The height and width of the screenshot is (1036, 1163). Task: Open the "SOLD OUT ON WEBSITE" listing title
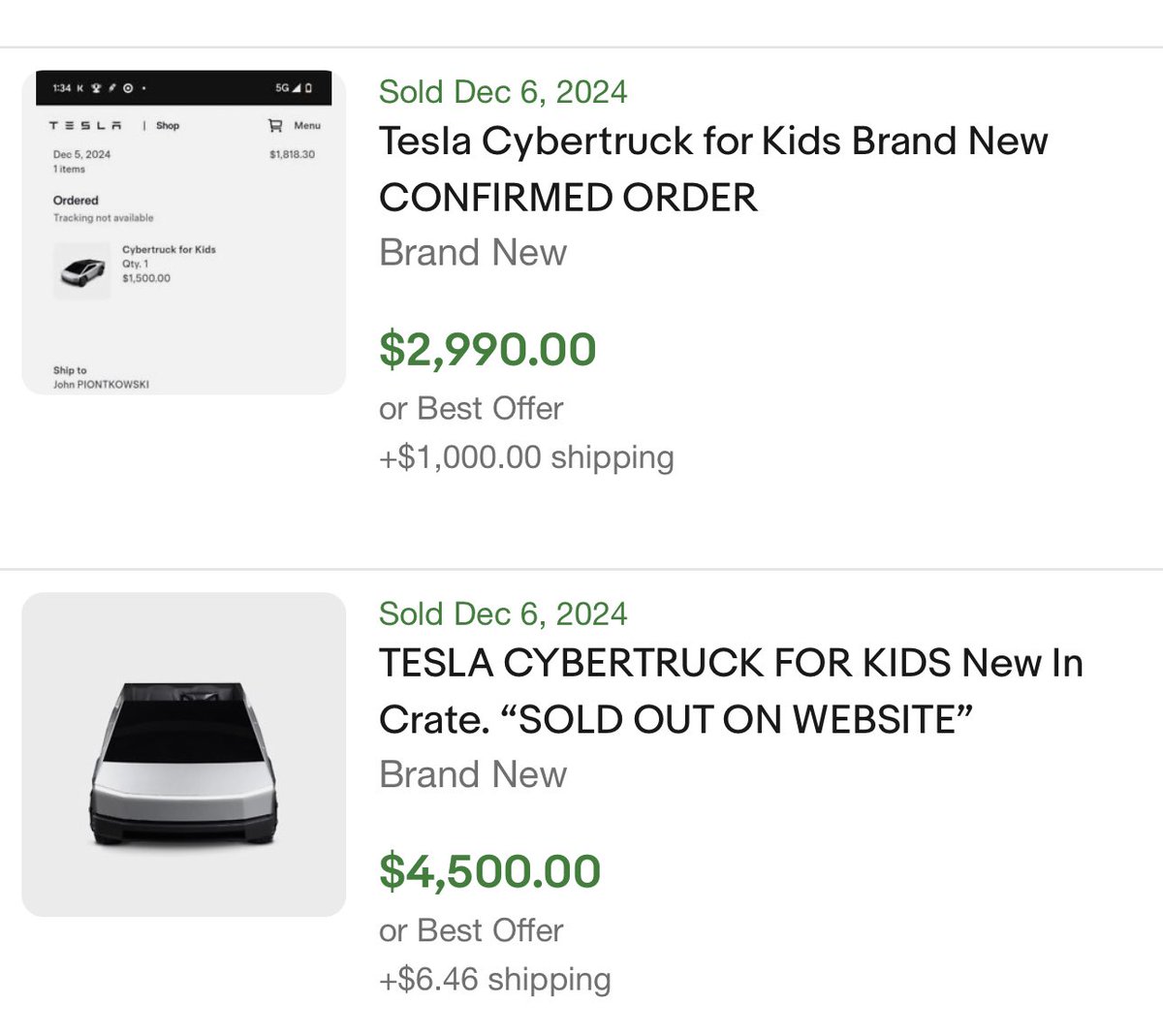[731, 691]
